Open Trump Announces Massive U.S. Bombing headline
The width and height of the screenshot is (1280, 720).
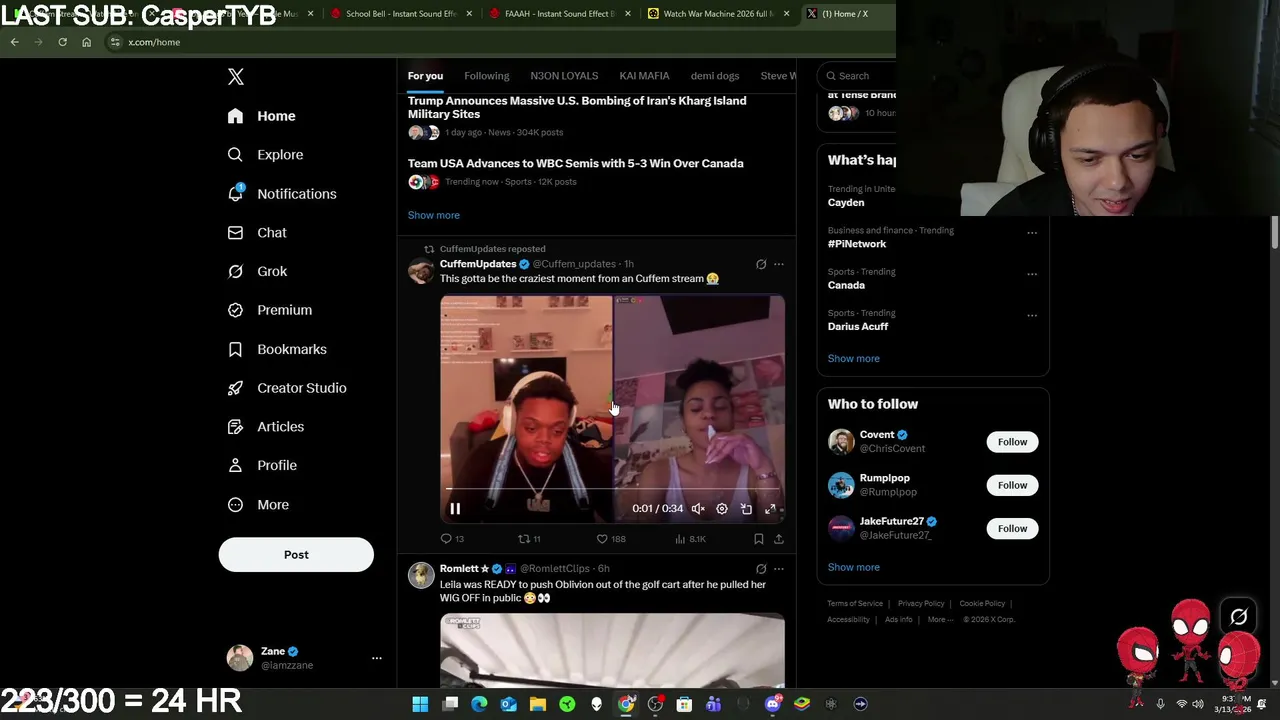577,107
